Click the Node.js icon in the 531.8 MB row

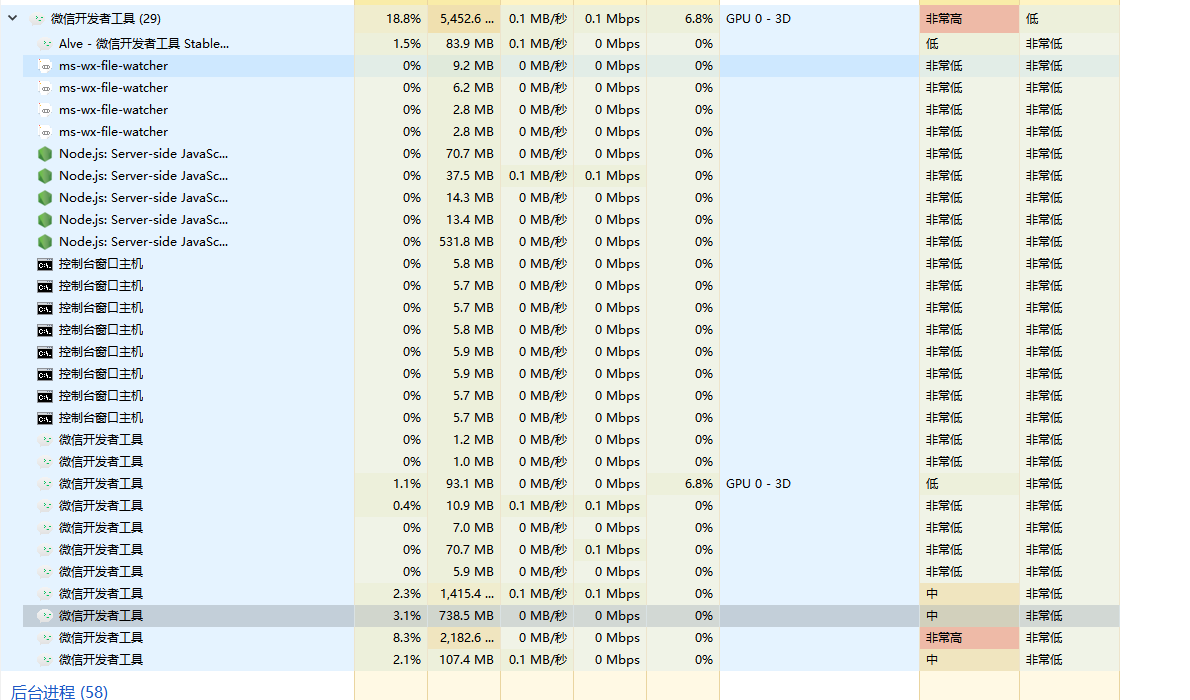[x=46, y=242]
